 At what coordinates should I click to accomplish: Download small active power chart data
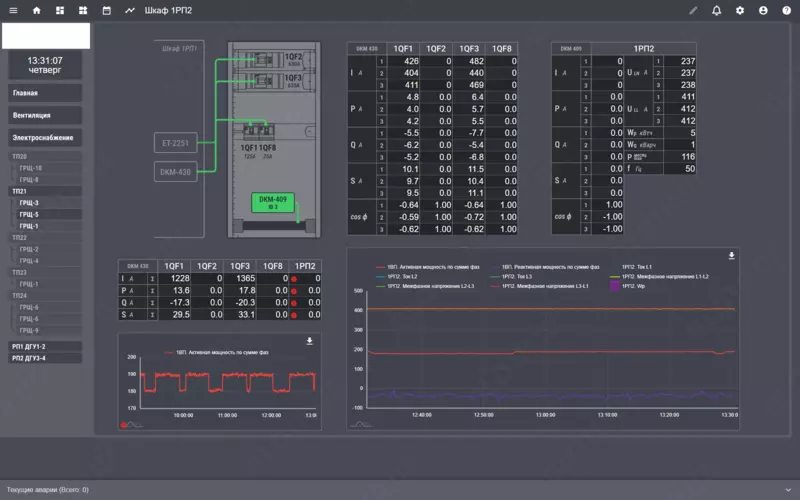[x=309, y=341]
